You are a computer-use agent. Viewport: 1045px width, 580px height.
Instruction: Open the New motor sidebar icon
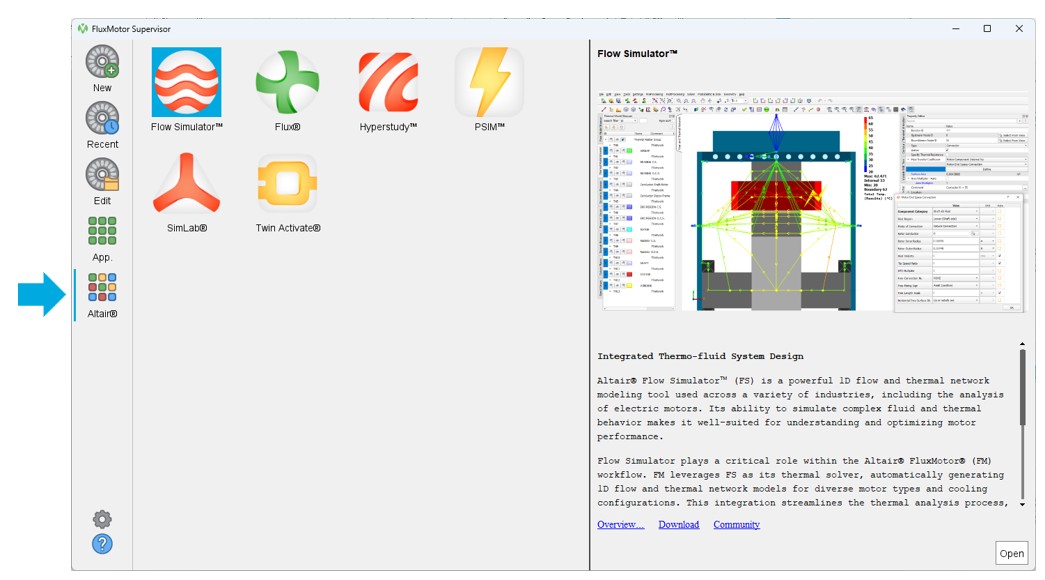click(102, 62)
